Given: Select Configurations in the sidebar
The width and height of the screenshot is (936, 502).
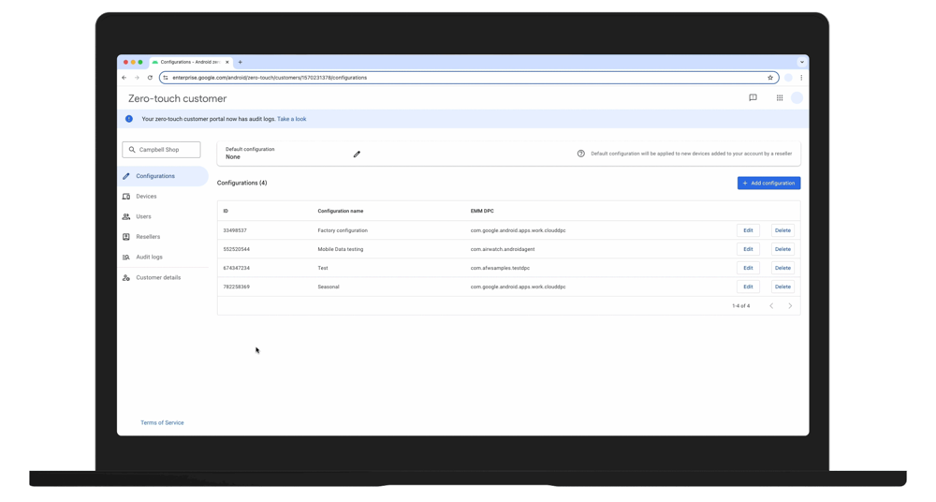Looking at the screenshot, I should (x=163, y=176).
